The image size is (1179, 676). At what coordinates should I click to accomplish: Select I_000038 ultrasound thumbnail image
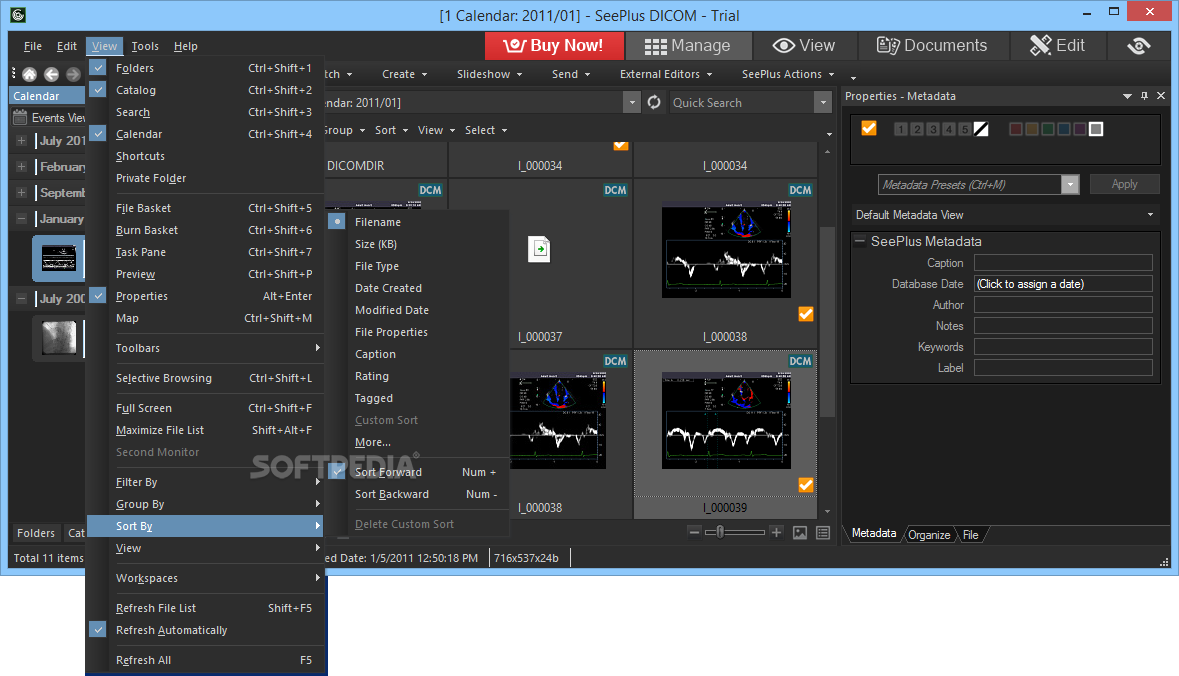tap(726, 252)
